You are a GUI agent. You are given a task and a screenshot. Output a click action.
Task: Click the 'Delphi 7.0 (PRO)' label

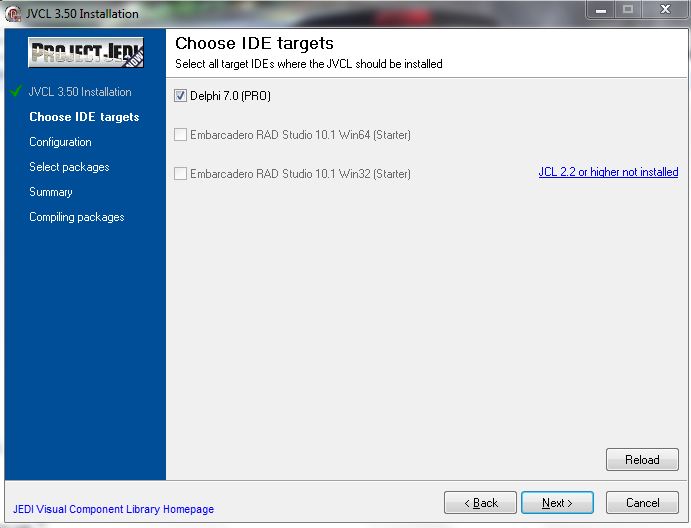tap(230, 96)
